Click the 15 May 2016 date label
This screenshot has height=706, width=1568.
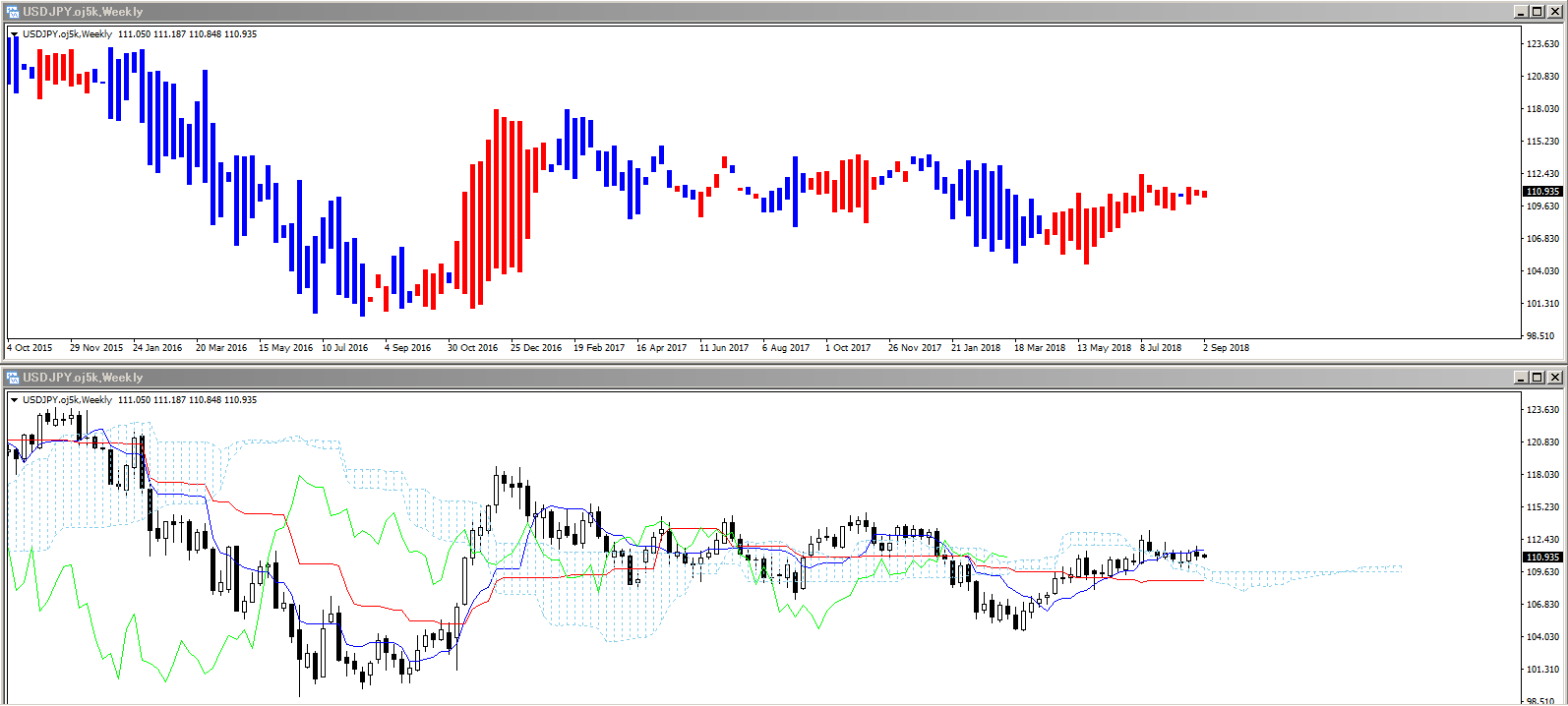pyautogui.click(x=285, y=348)
